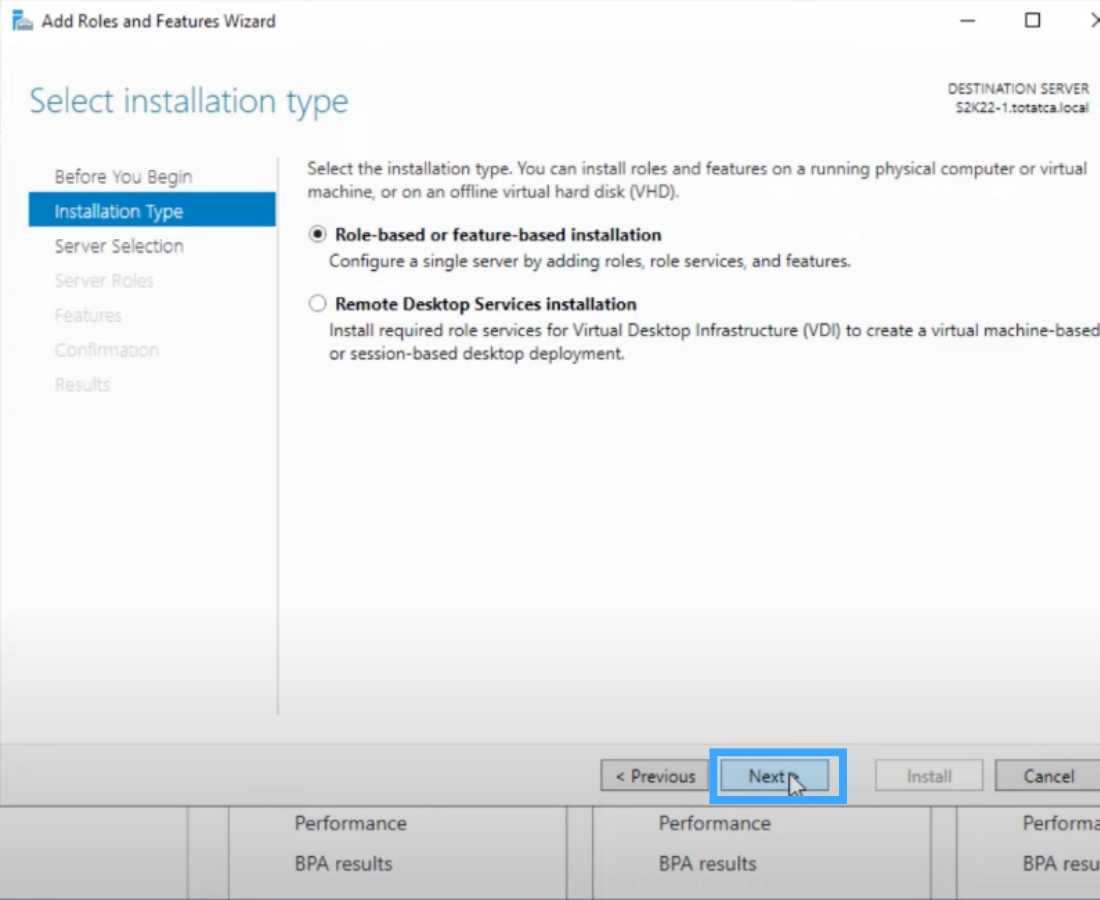Screen dimensions: 1100x900
Task: Select the Installation Type step
Action: [x=117, y=211]
